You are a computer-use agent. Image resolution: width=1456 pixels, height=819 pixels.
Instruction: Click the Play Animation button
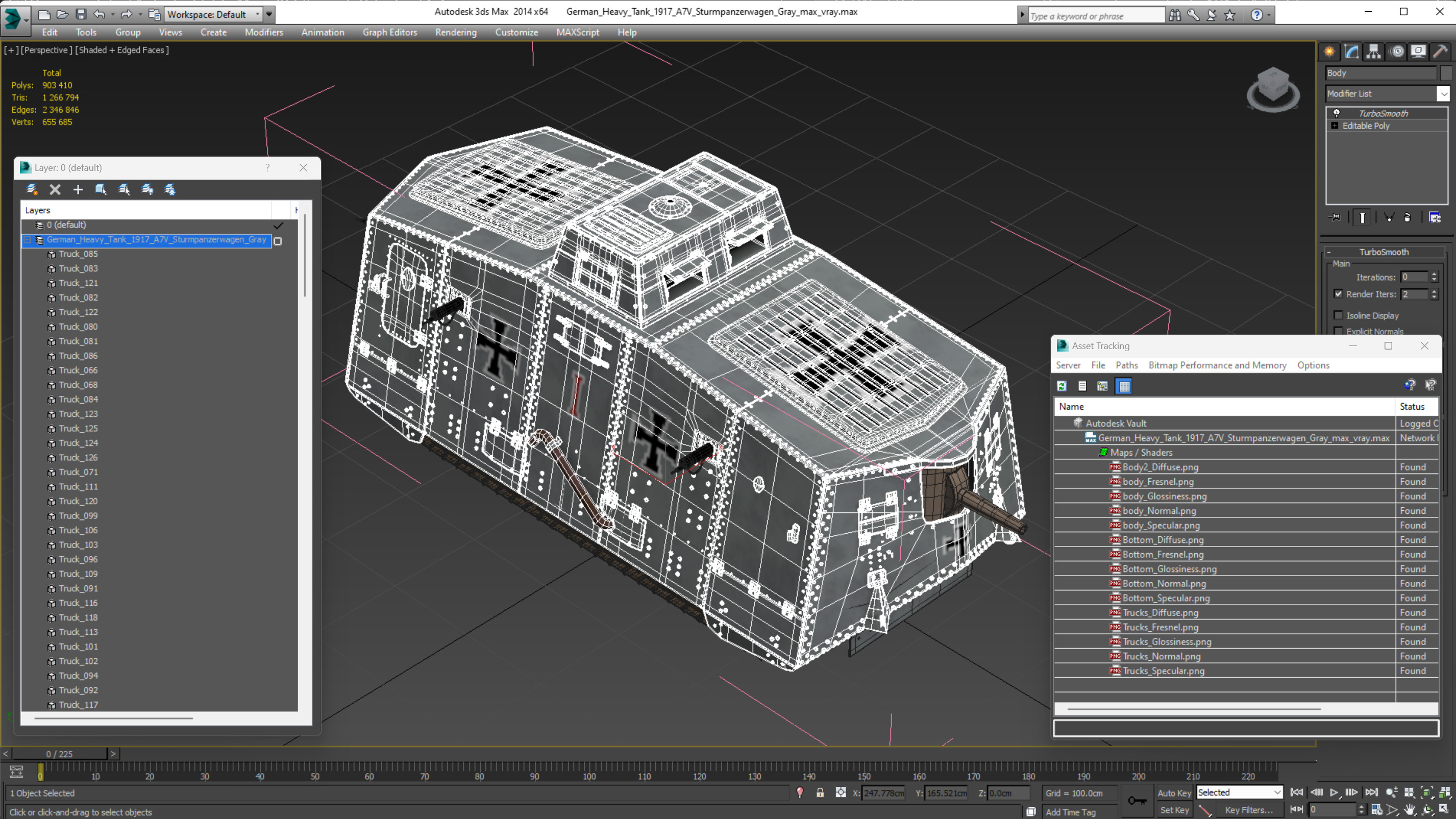(x=1335, y=792)
